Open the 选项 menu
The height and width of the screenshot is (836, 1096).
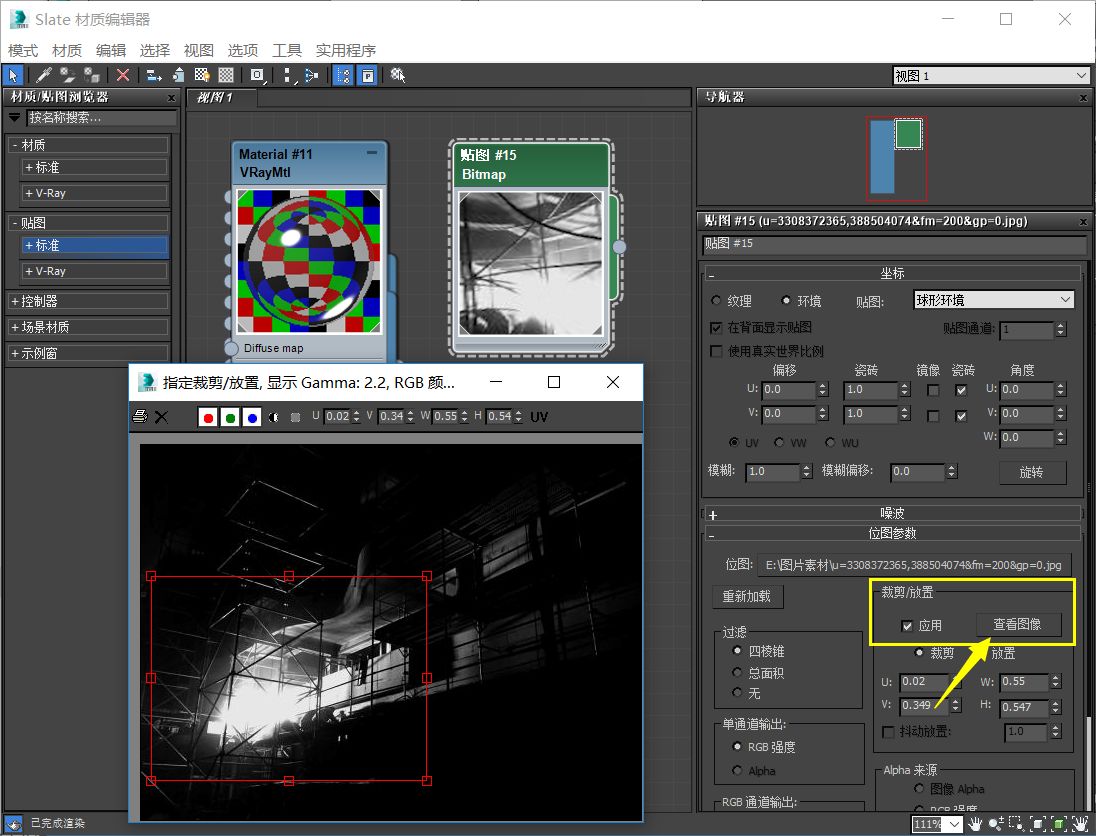tap(243, 50)
